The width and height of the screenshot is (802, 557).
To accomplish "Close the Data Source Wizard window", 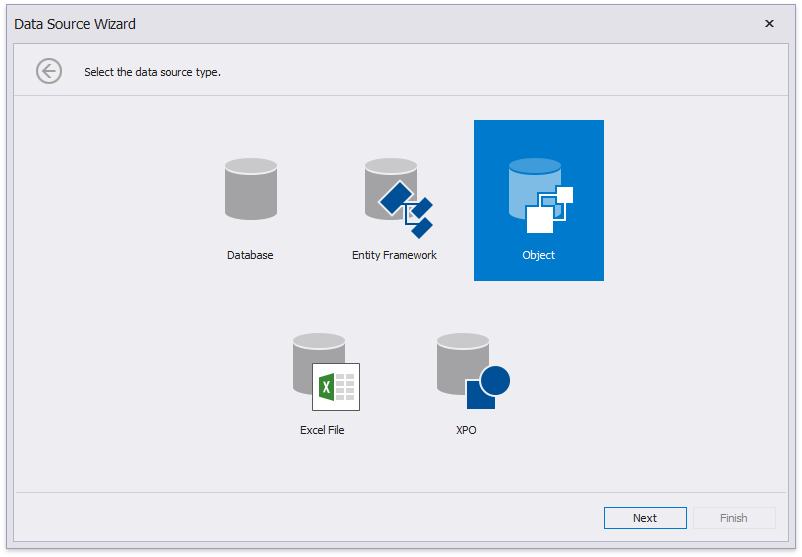I will (x=769, y=24).
